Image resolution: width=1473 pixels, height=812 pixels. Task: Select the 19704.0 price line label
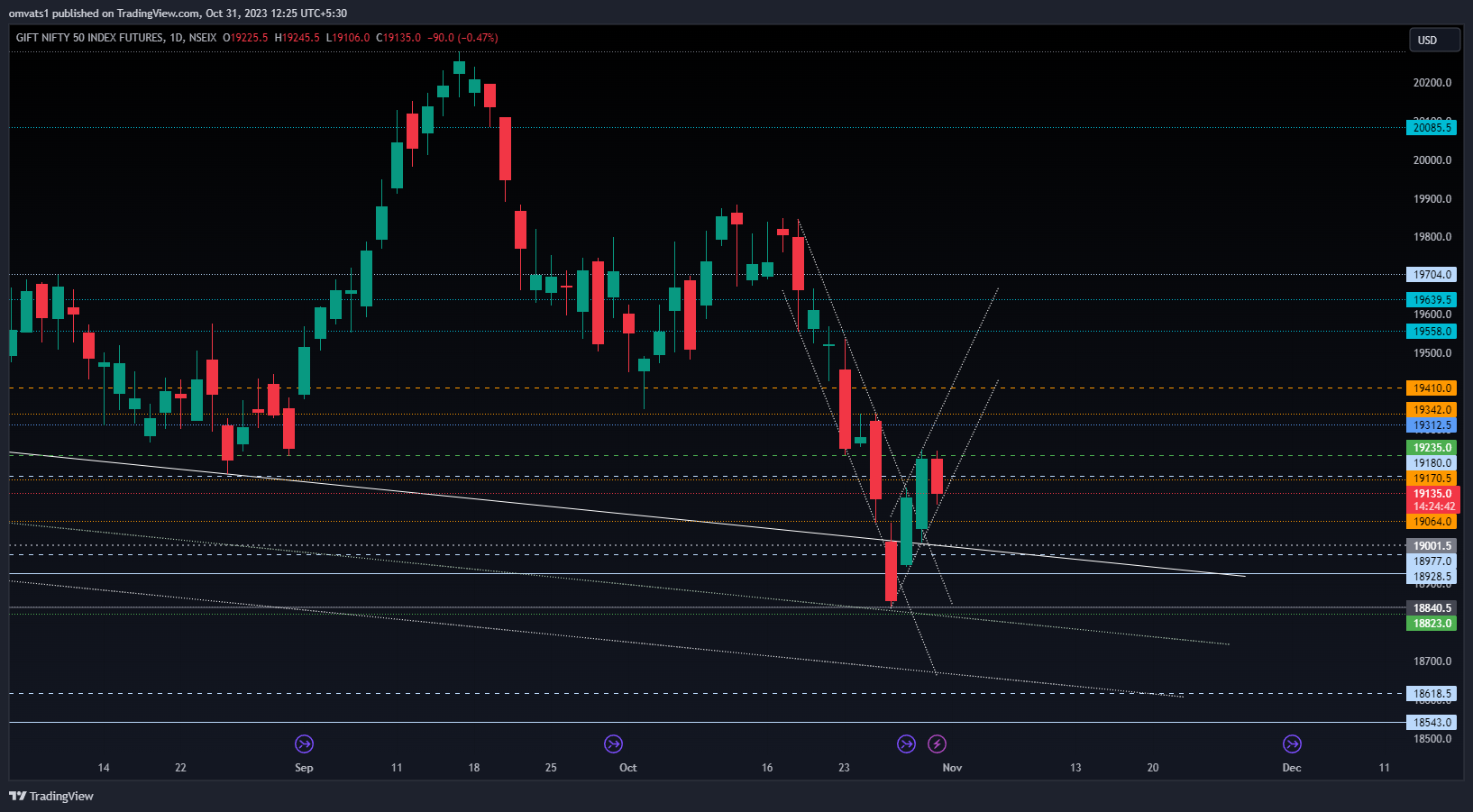tap(1432, 275)
